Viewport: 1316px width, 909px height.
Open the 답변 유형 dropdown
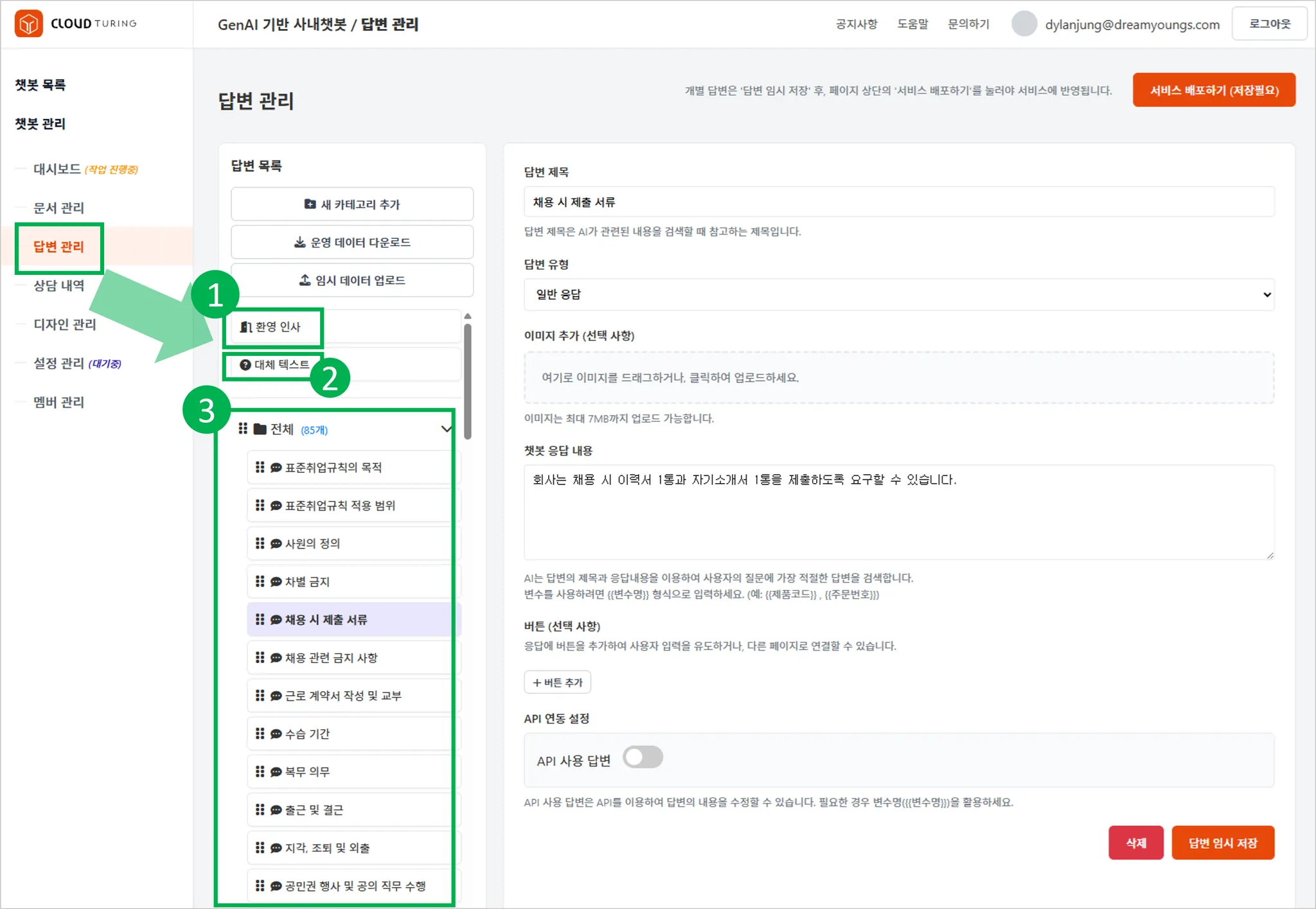point(898,294)
